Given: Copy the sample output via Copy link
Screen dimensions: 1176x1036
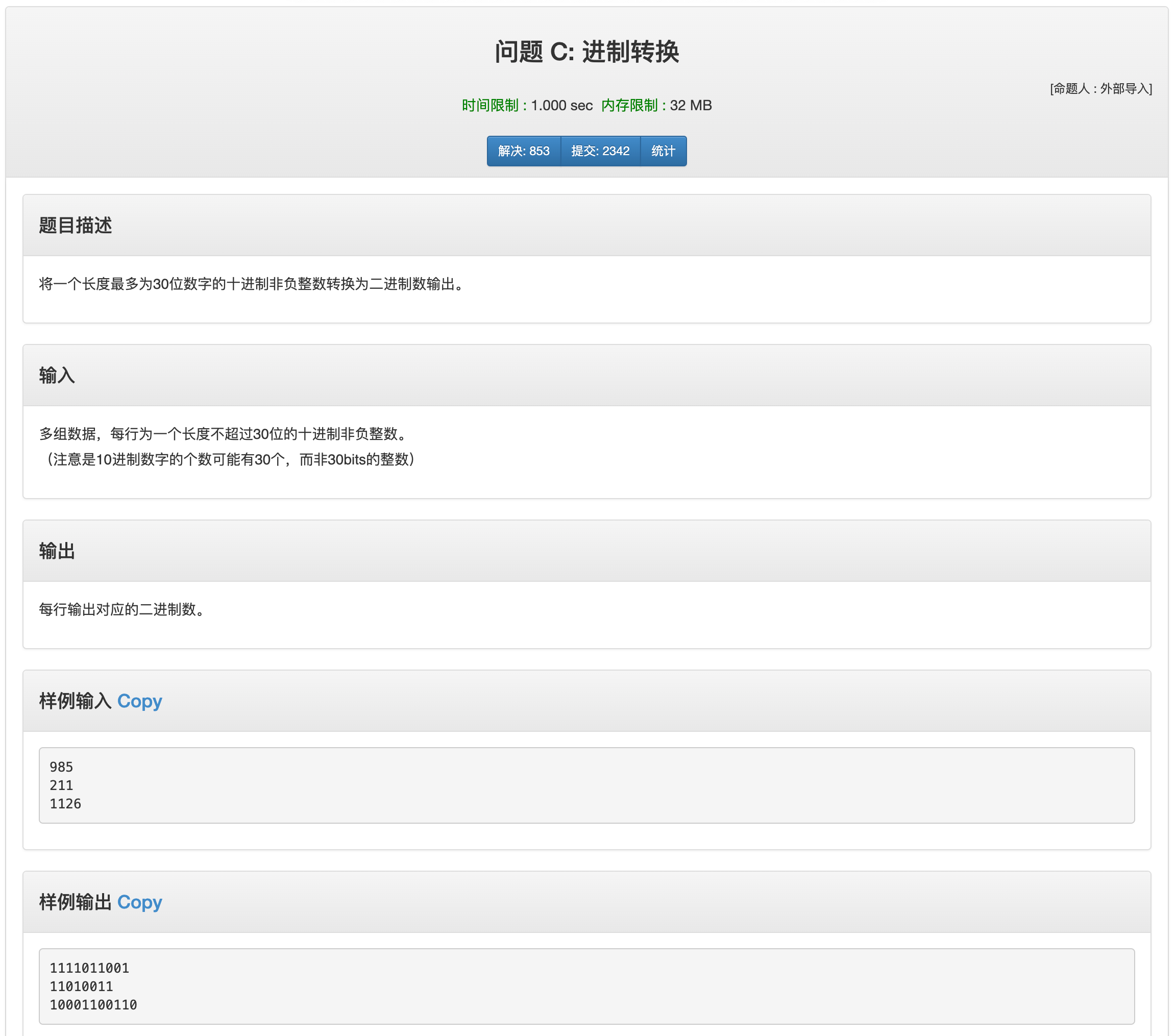Looking at the screenshot, I should click(139, 901).
